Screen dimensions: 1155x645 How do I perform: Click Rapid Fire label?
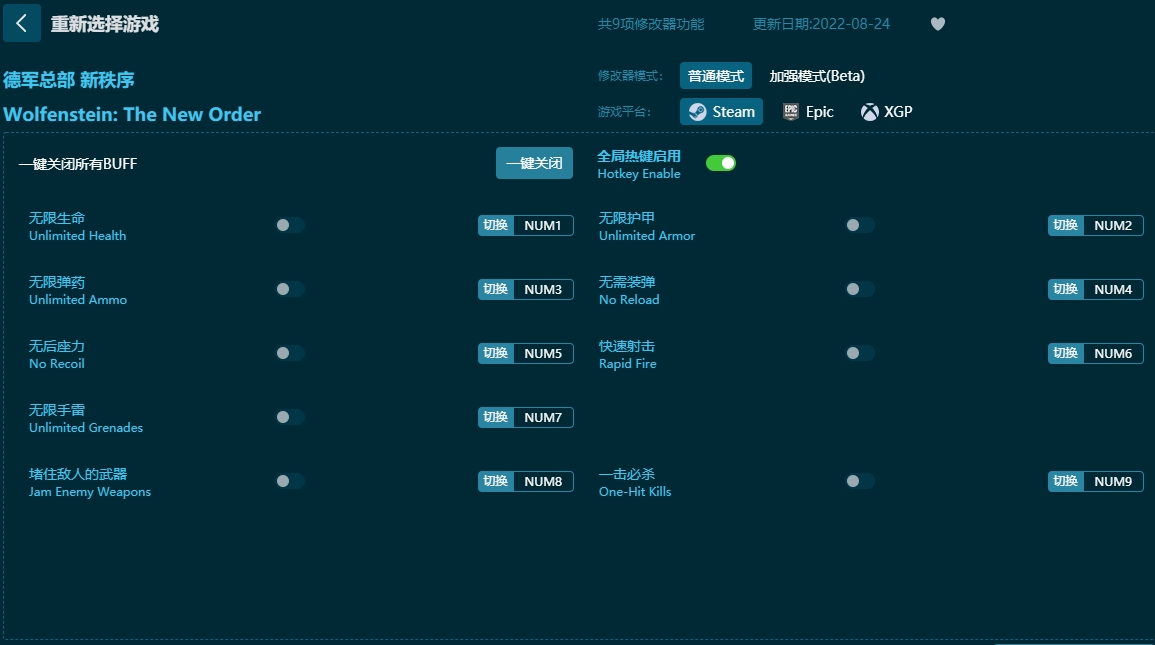[628, 364]
